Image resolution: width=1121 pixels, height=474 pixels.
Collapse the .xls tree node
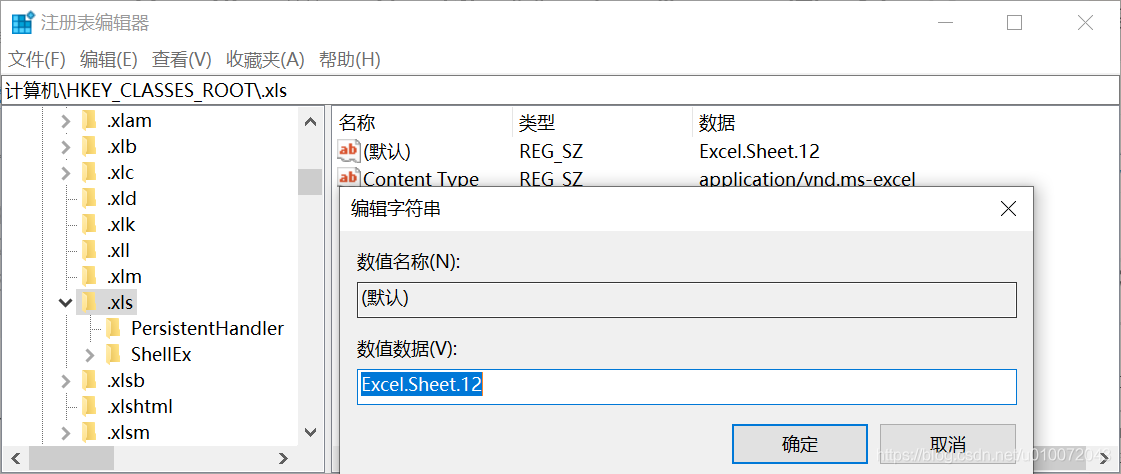(x=65, y=302)
